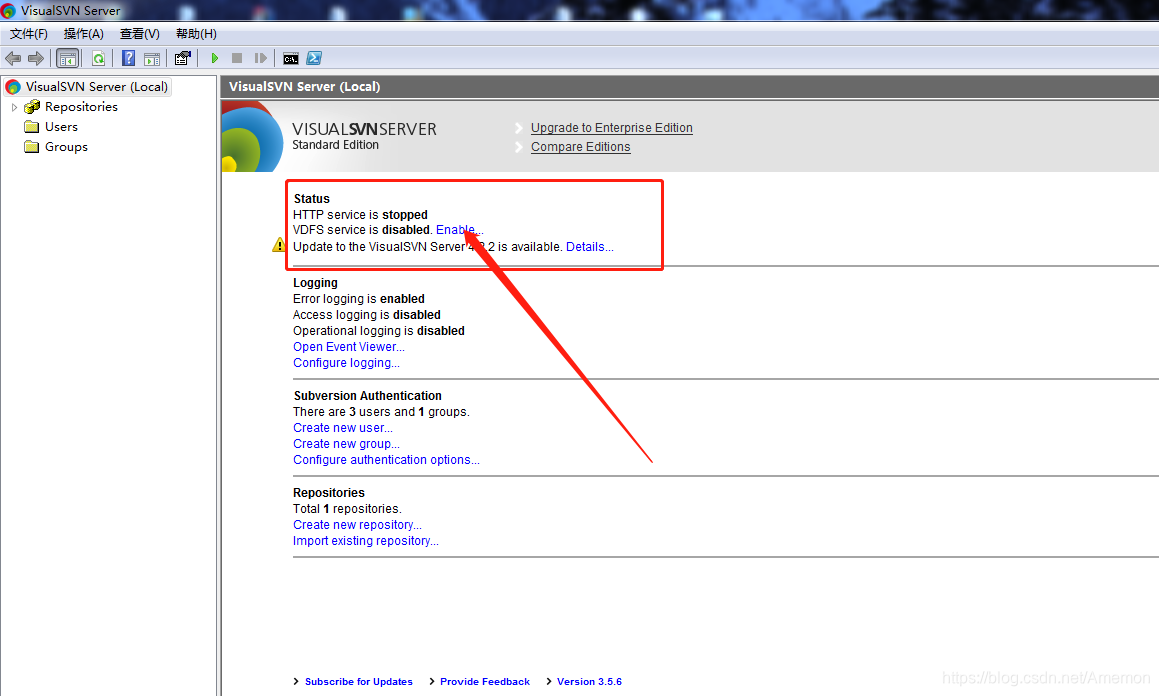This screenshot has width=1159, height=696.
Task: Launch PowerShell from the toolbar icon
Action: [x=314, y=58]
